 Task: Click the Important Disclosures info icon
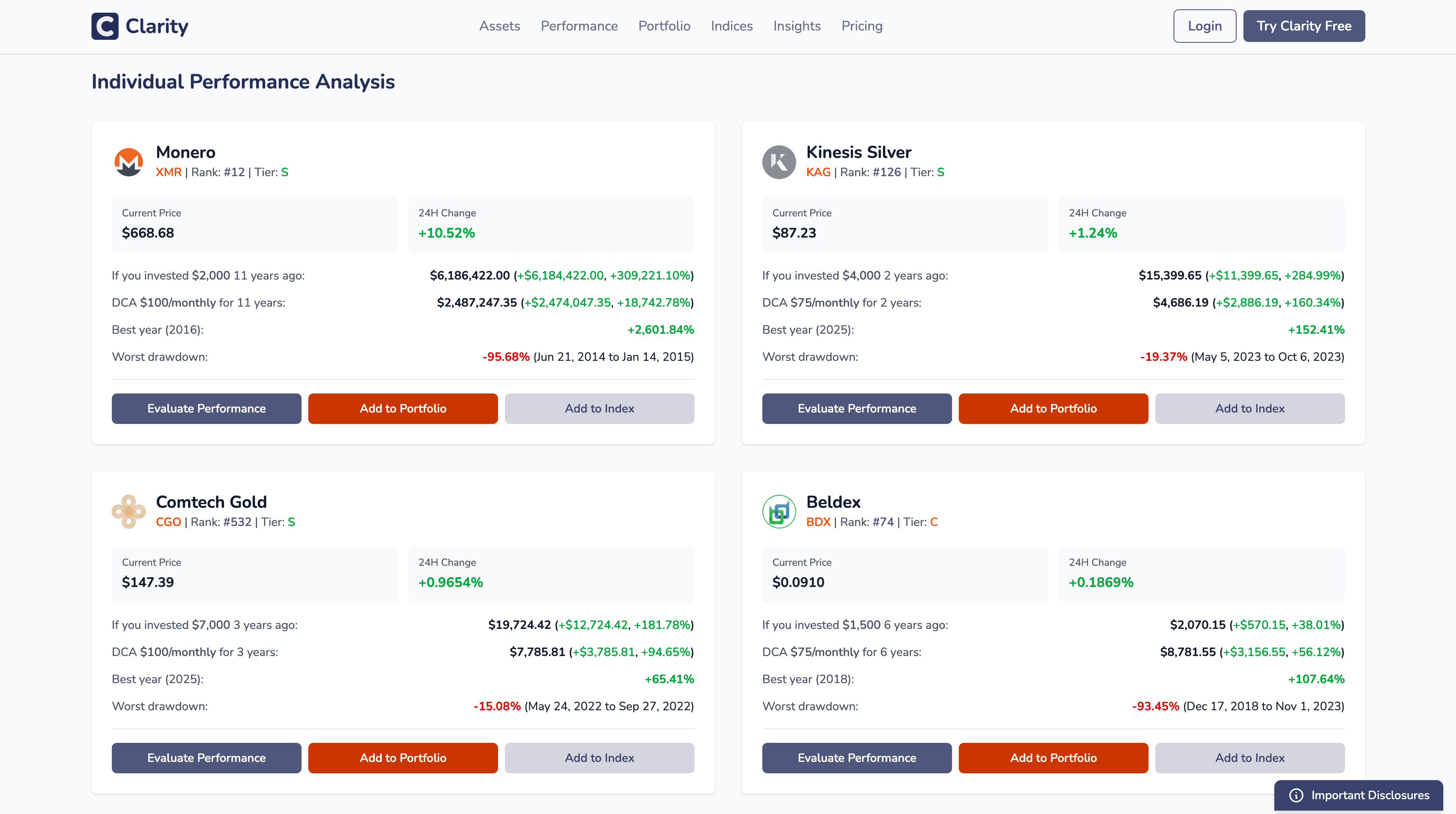pos(1295,795)
